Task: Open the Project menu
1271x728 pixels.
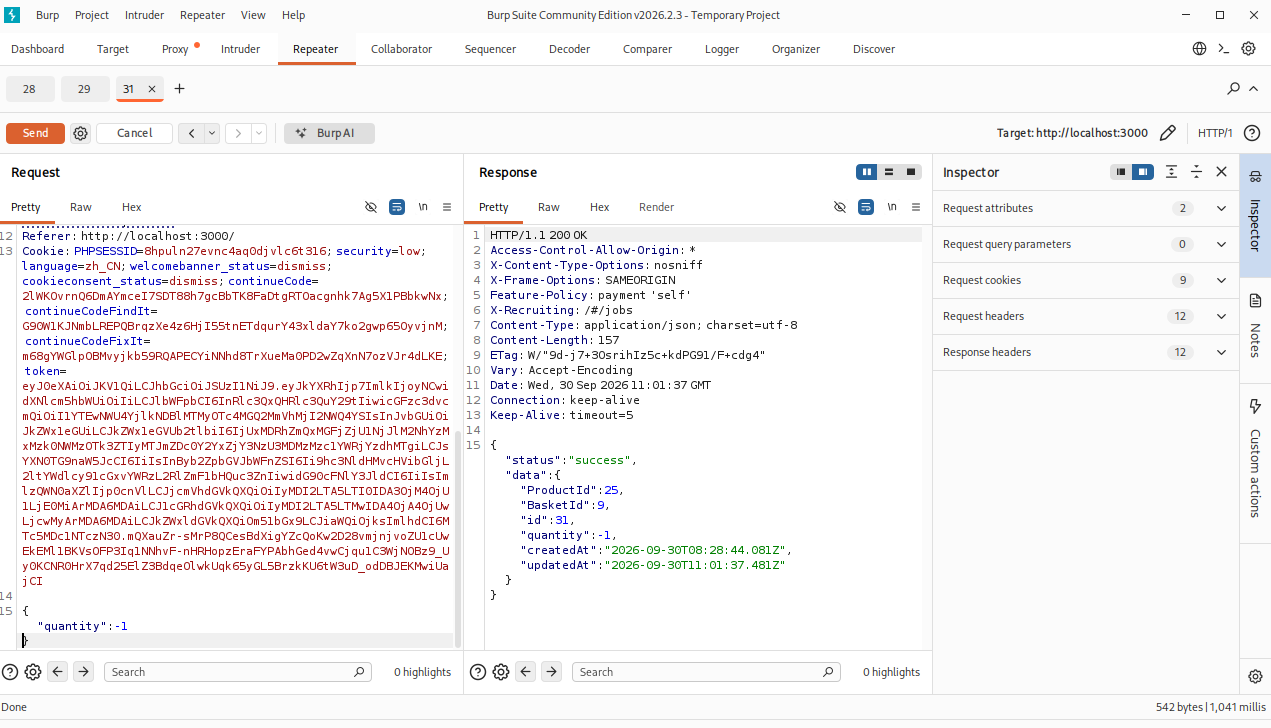Action: tap(92, 15)
